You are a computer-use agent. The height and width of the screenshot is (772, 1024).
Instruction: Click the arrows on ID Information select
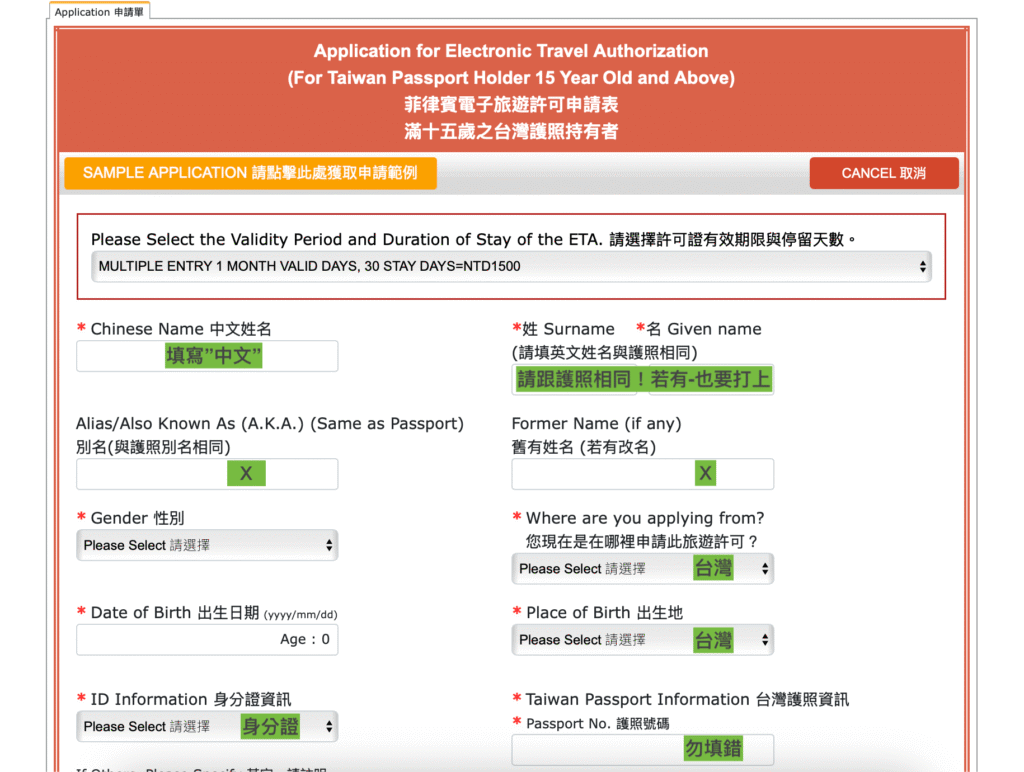[x=329, y=726]
